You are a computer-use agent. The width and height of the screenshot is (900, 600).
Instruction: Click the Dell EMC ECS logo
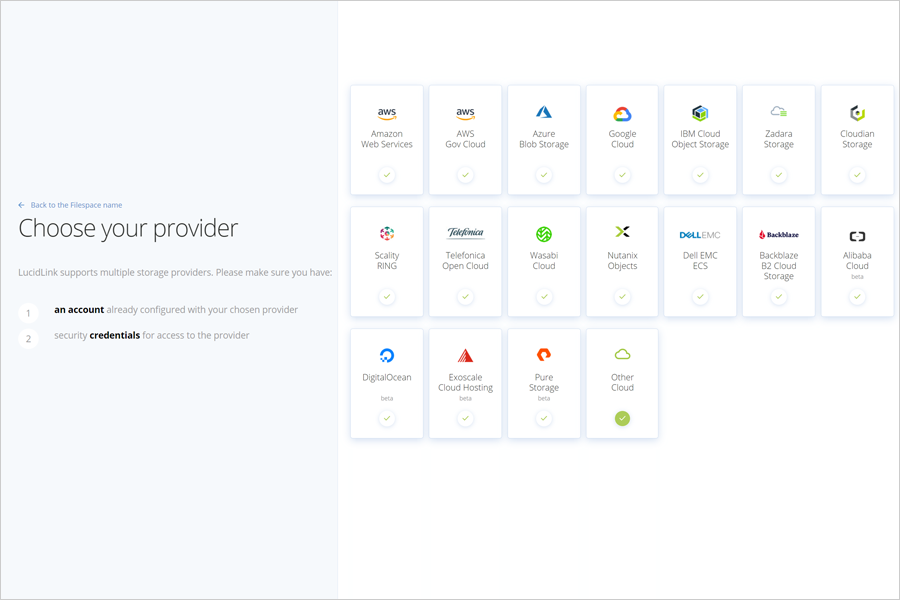[x=700, y=235]
